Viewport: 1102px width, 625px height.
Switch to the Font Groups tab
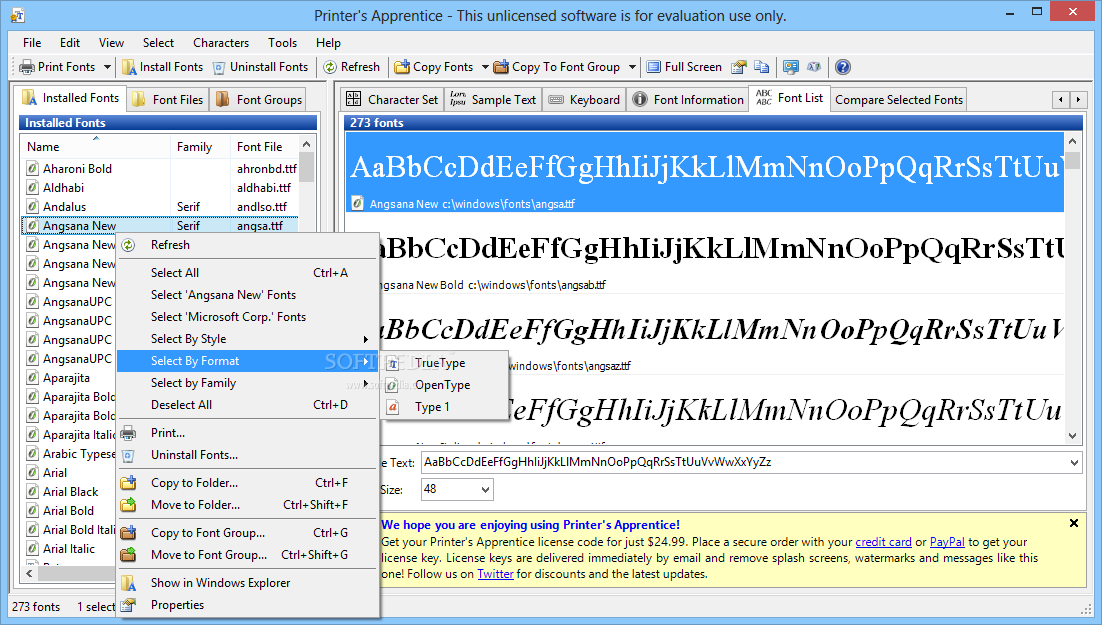pos(259,100)
